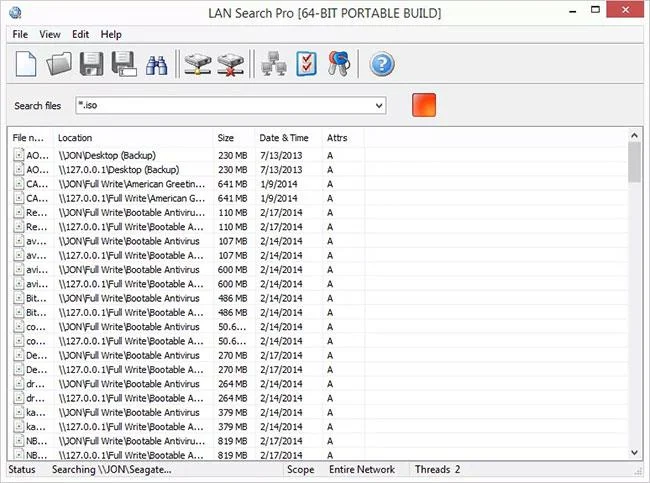This screenshot has width=650, height=483.
Task: Click the Save floppy disk icon
Action: (x=91, y=64)
